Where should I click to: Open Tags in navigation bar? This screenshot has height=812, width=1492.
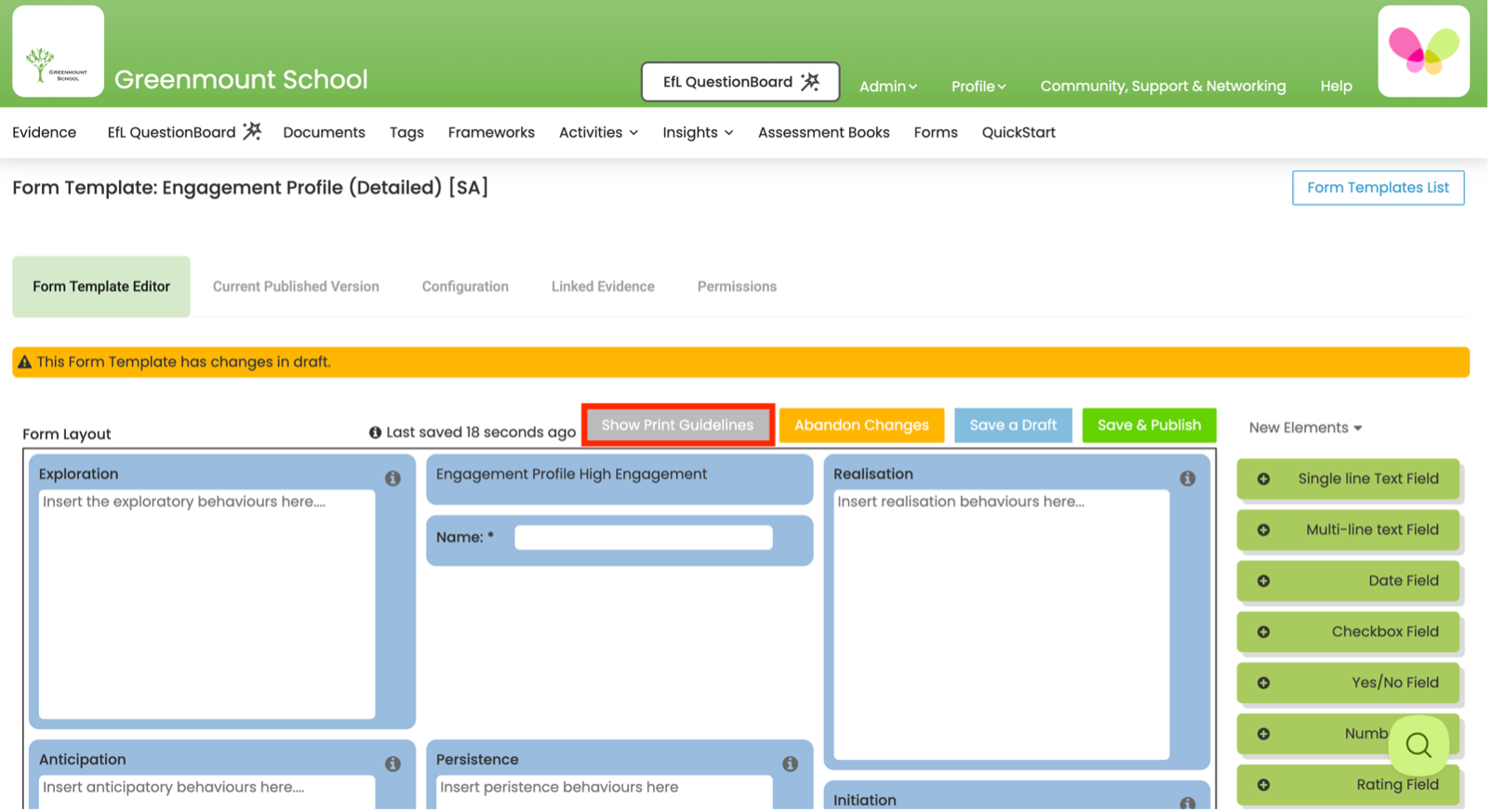[x=407, y=133]
